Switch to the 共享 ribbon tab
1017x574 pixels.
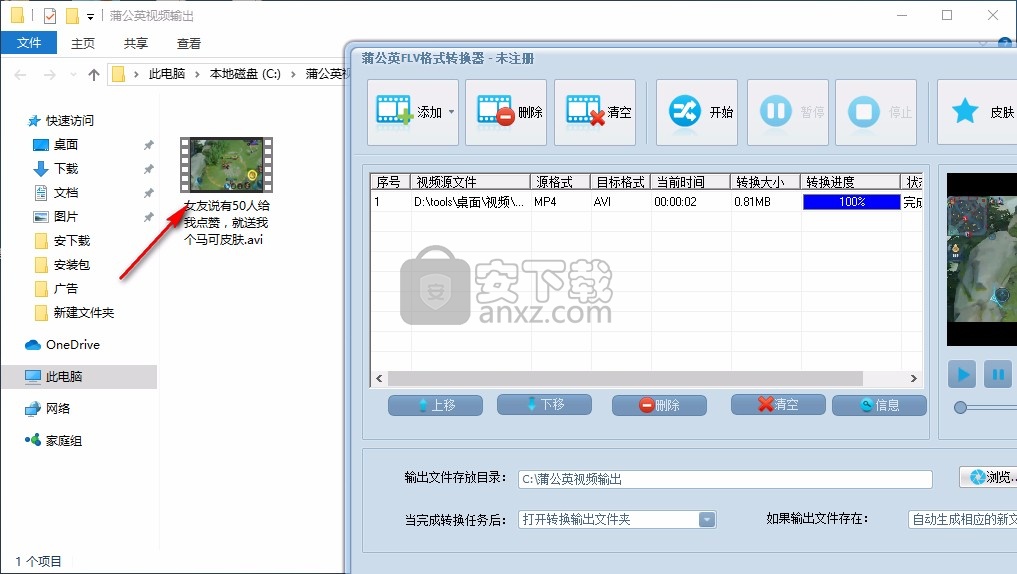136,43
